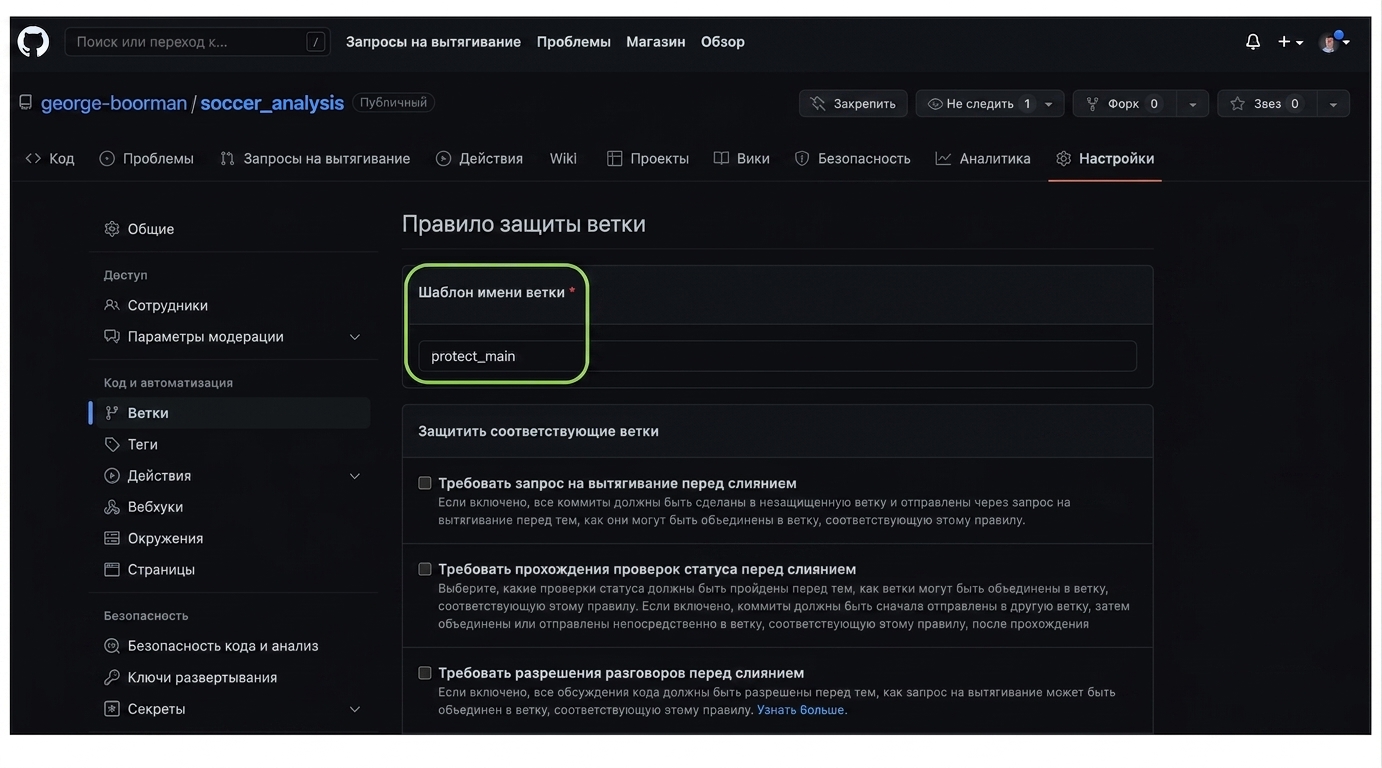The image size is (1382, 768).
Task: Click branch icon next to Ветки
Action: tap(112, 413)
